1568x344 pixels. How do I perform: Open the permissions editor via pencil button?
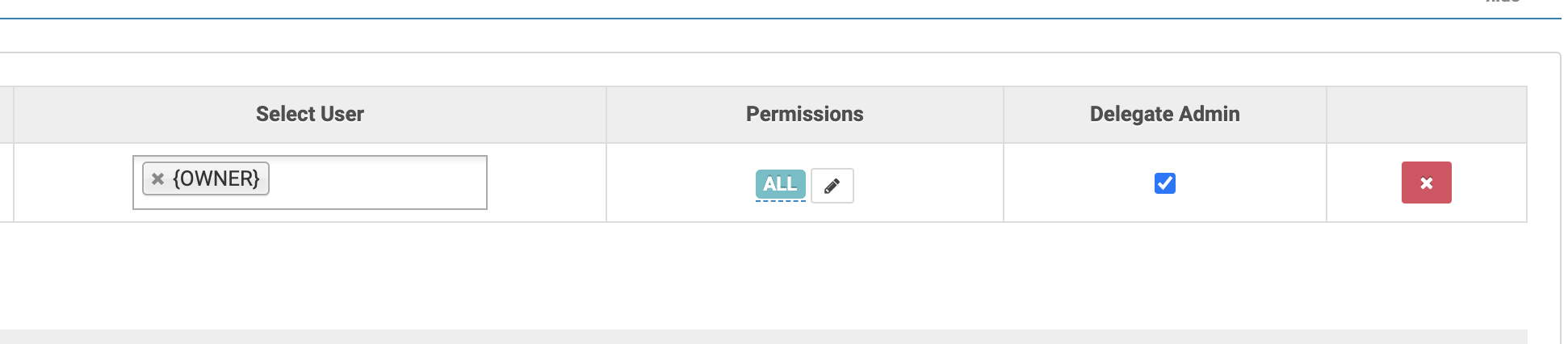coord(832,186)
